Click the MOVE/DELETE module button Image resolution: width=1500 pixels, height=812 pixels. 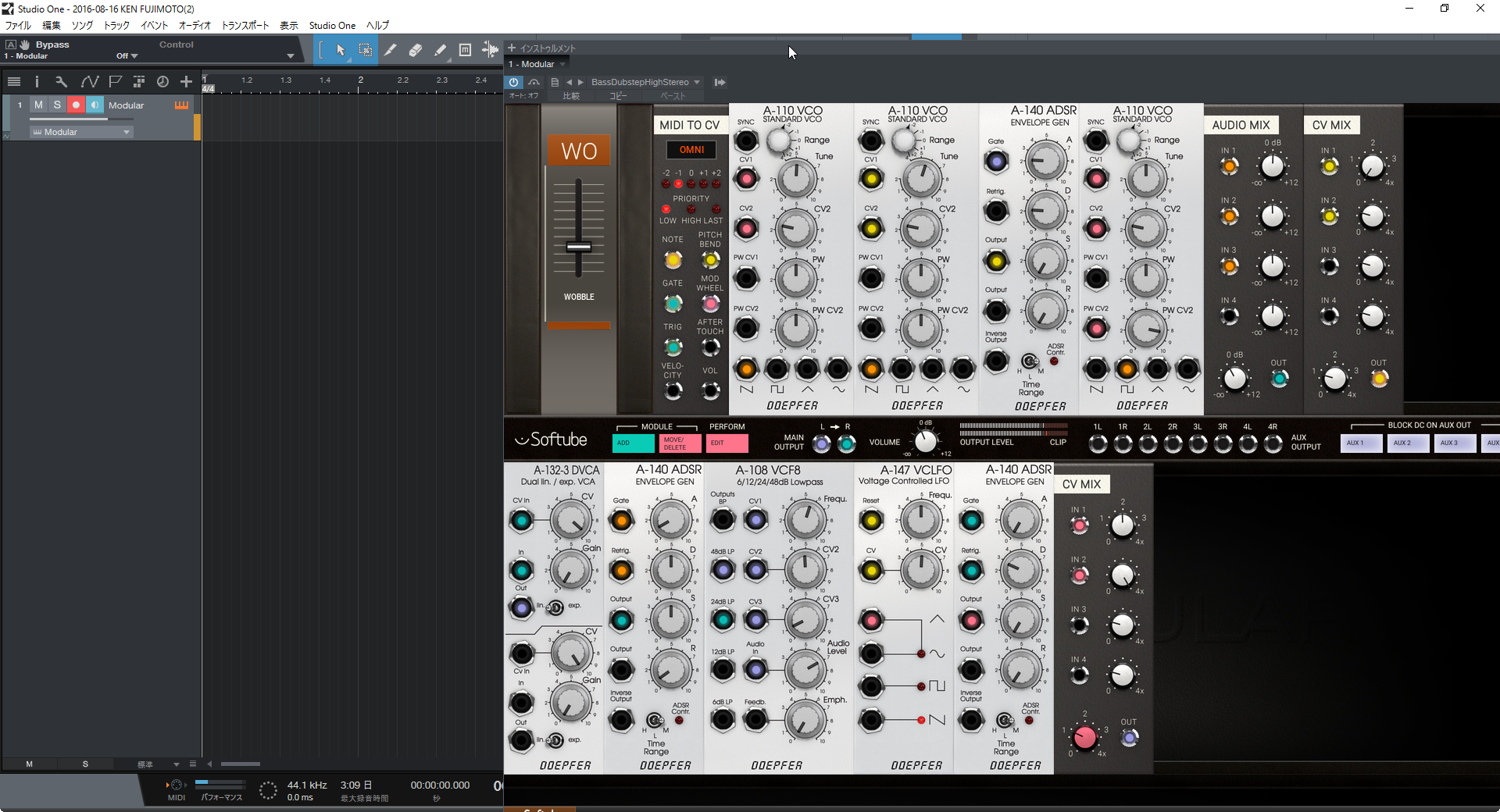[680, 443]
